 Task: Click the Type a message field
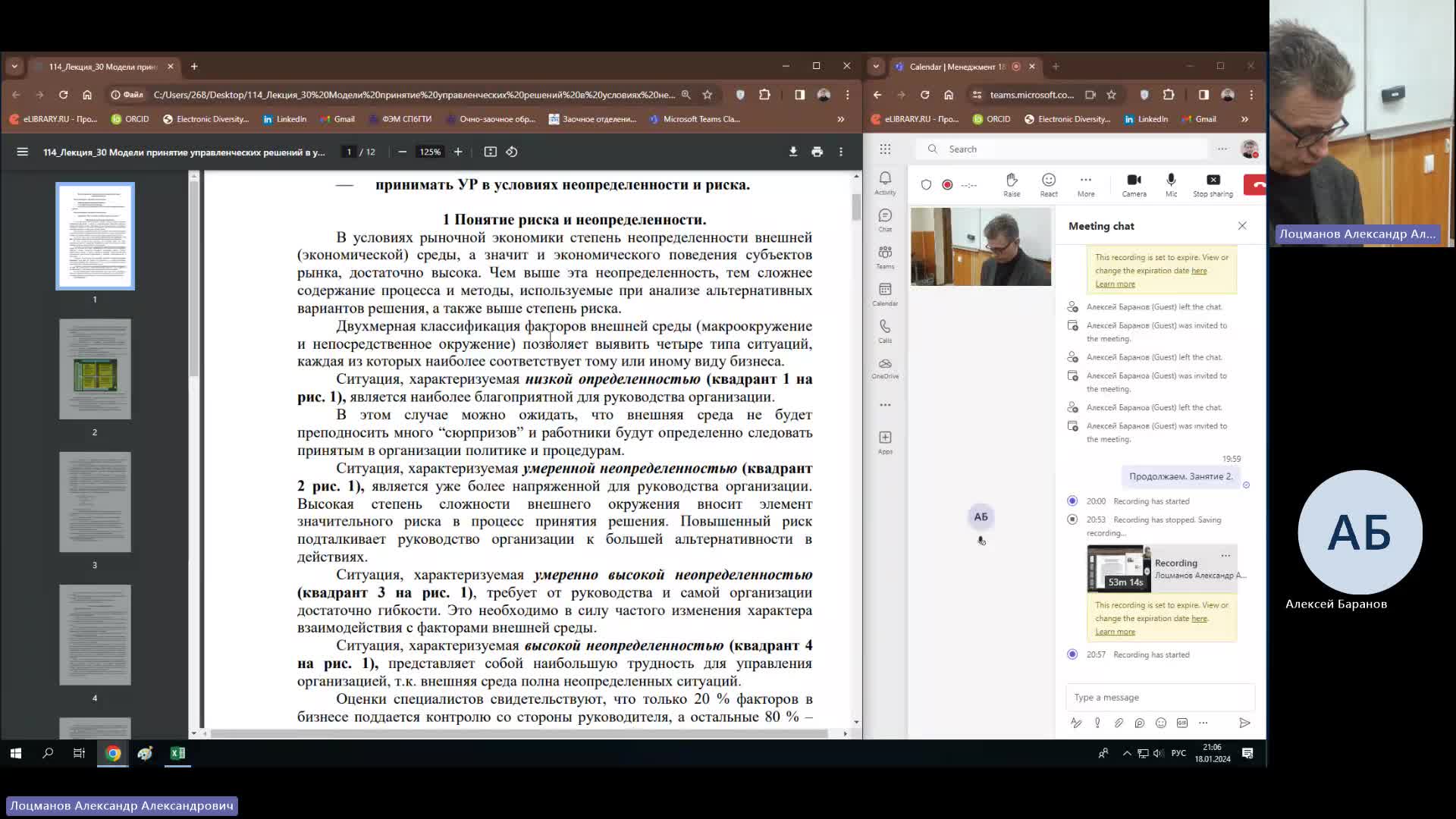pyautogui.click(x=1160, y=698)
